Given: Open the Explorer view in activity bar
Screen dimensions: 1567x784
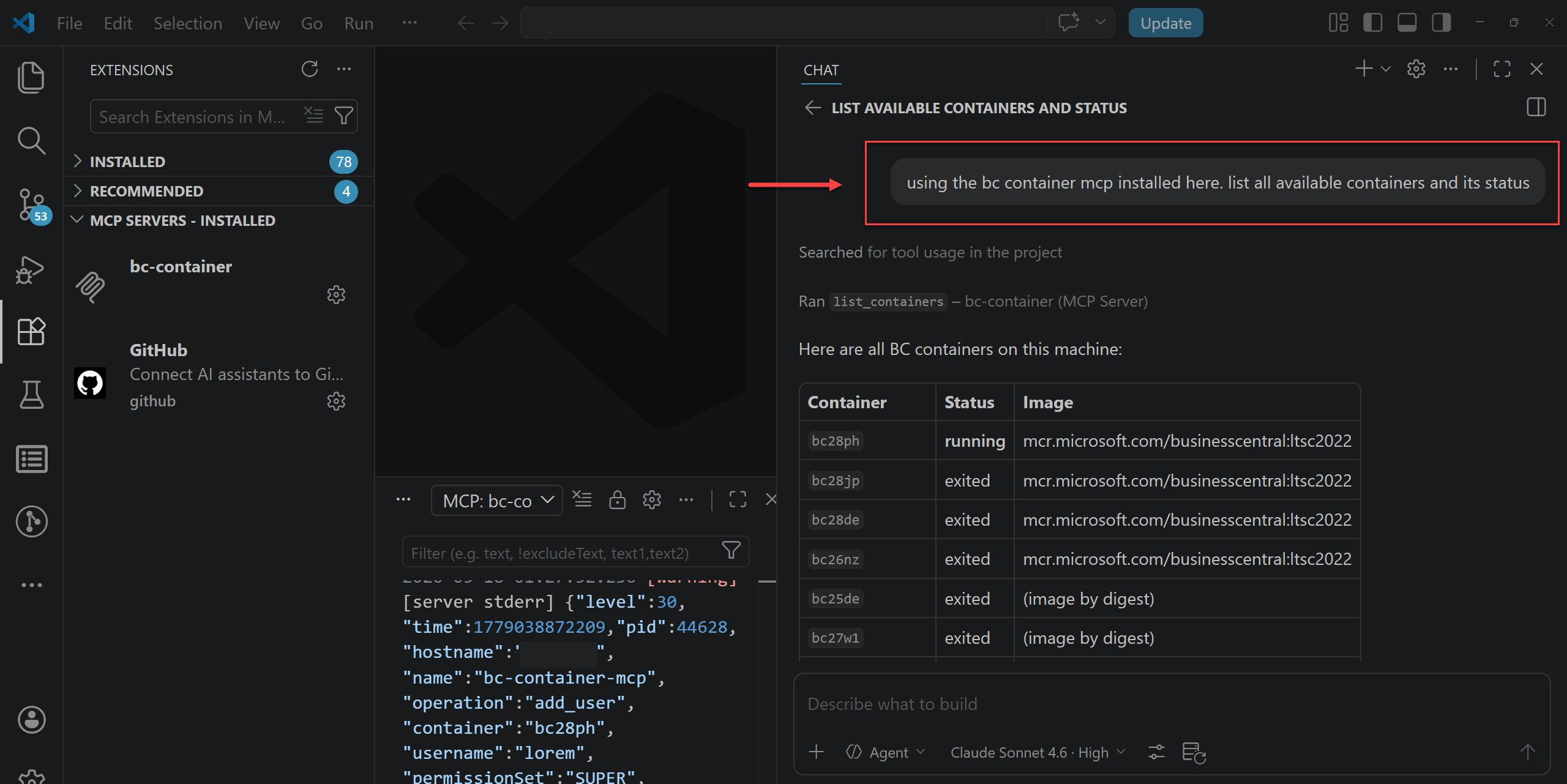Looking at the screenshot, I should [x=31, y=77].
